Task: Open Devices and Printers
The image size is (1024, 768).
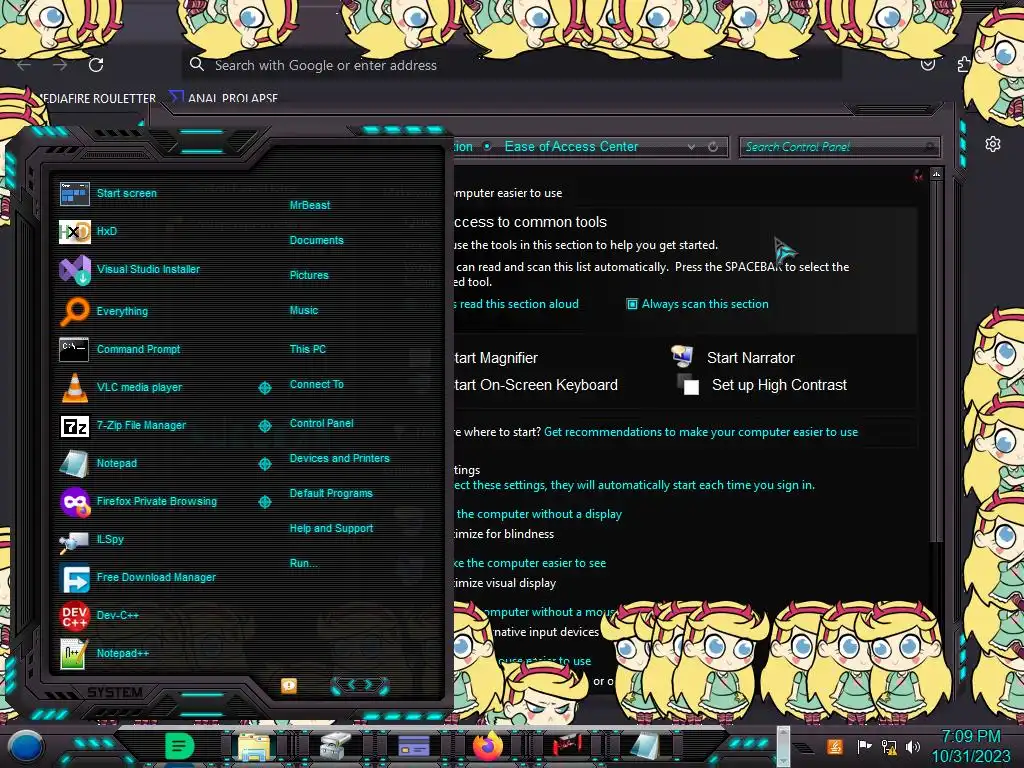Action: coord(339,458)
